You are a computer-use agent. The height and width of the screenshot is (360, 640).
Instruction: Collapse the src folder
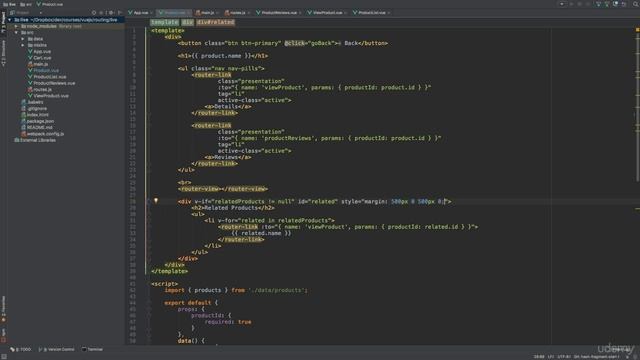(x=16, y=32)
